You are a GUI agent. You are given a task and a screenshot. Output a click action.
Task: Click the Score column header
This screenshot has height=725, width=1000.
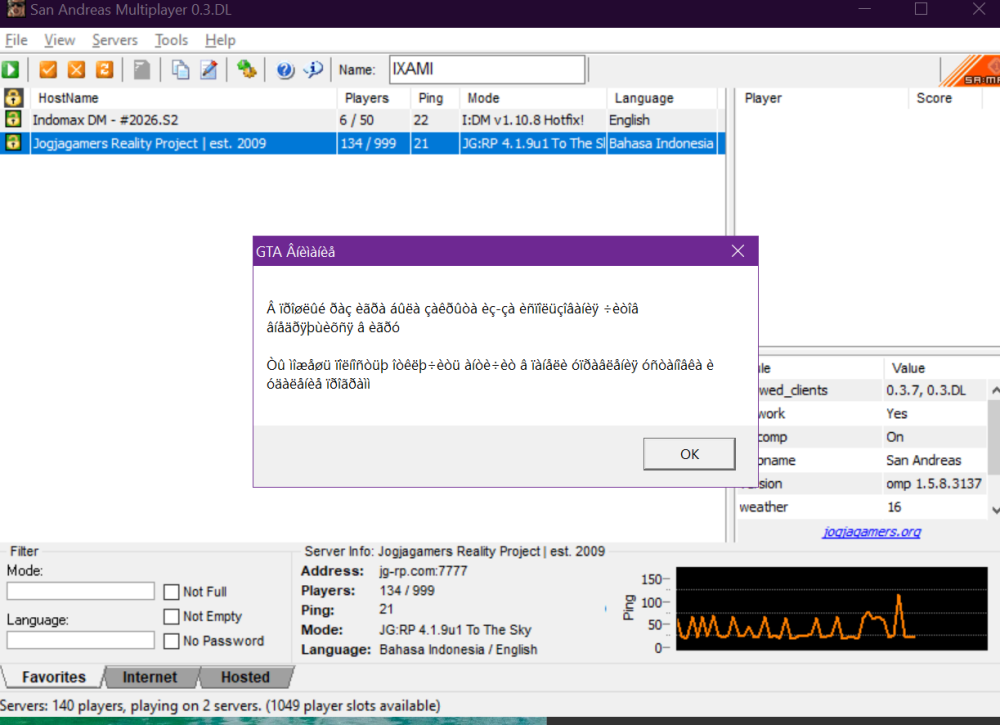(945, 98)
